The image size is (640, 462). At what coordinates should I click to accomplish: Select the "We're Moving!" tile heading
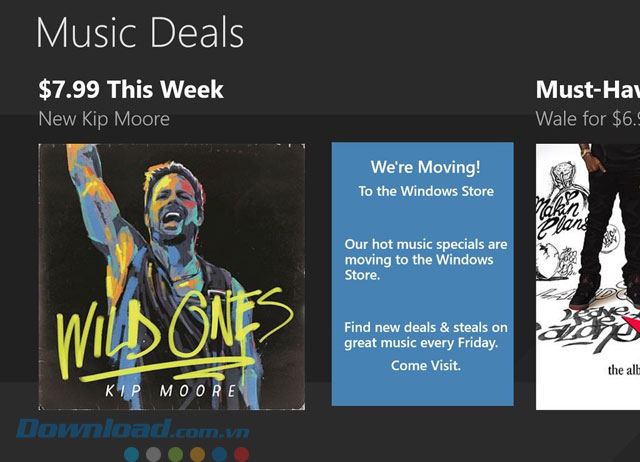pyautogui.click(x=425, y=167)
